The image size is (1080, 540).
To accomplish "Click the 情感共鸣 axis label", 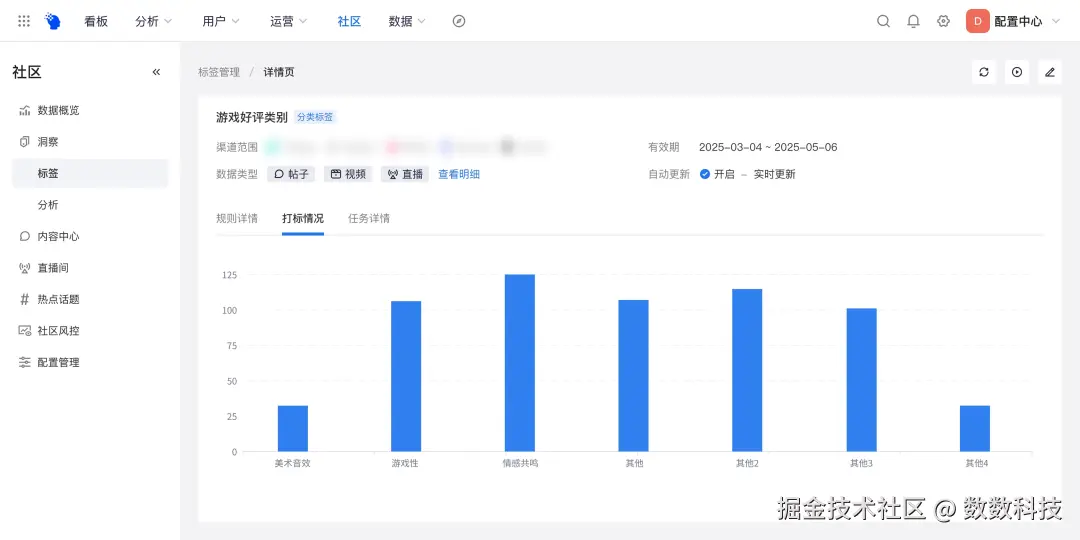I will tap(520, 464).
